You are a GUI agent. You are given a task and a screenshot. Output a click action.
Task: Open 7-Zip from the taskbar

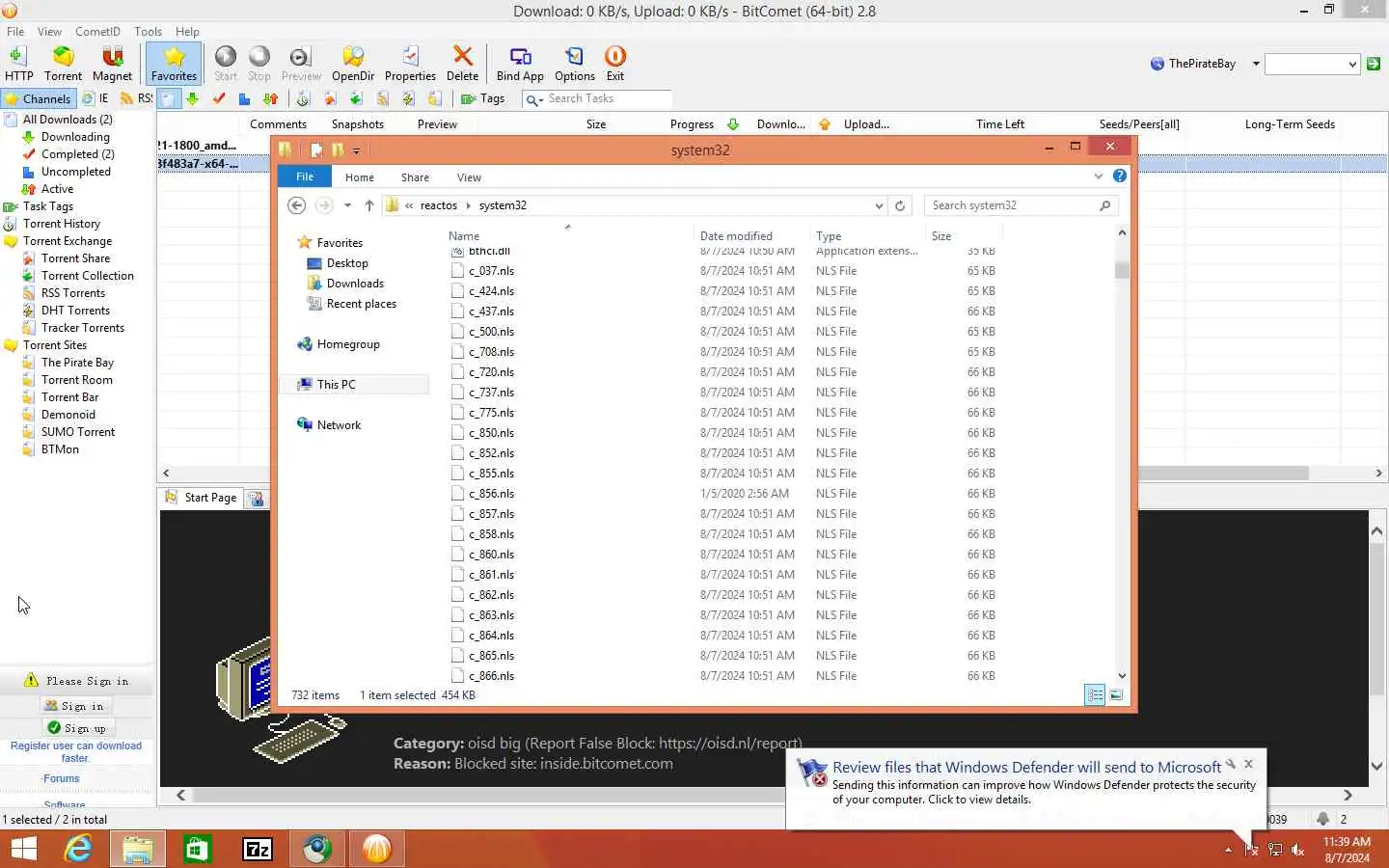click(x=258, y=849)
